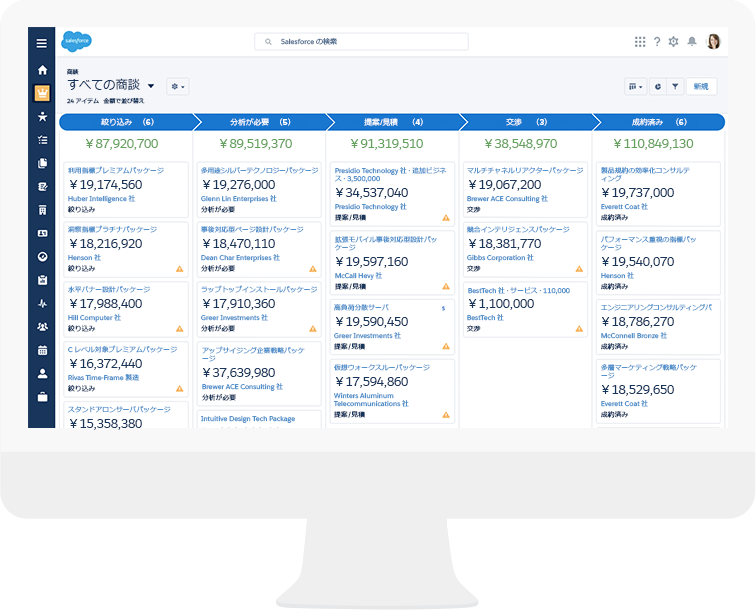Click the refresh list button

(x=658, y=87)
